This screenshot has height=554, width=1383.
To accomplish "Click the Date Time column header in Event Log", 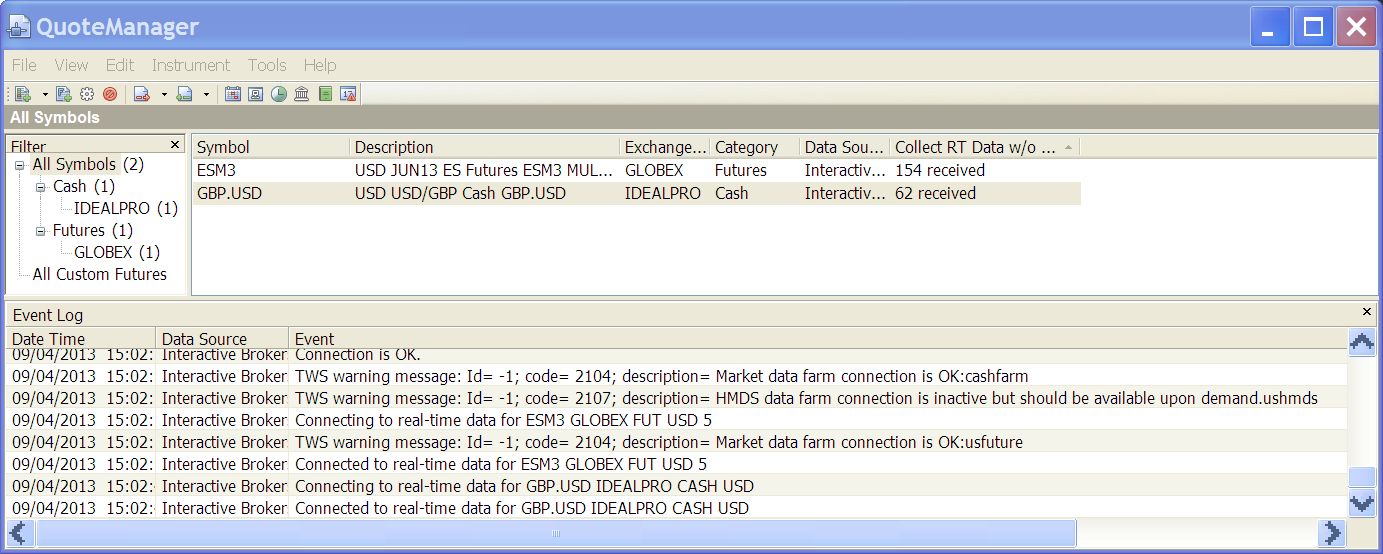I will pyautogui.click(x=80, y=339).
